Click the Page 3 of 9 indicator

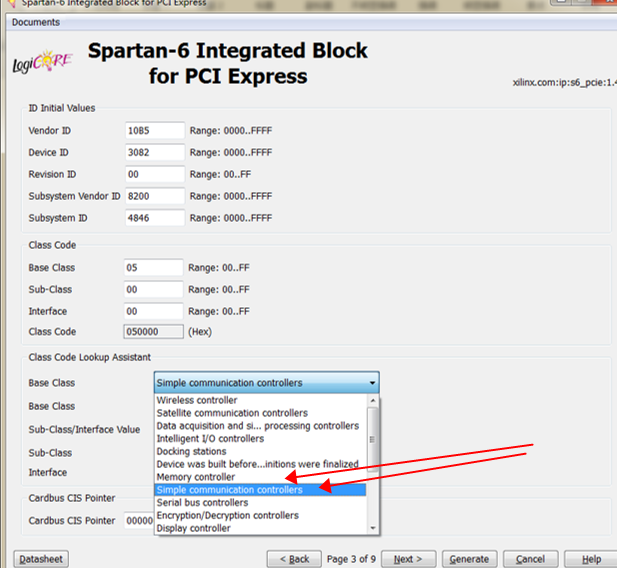(351, 559)
